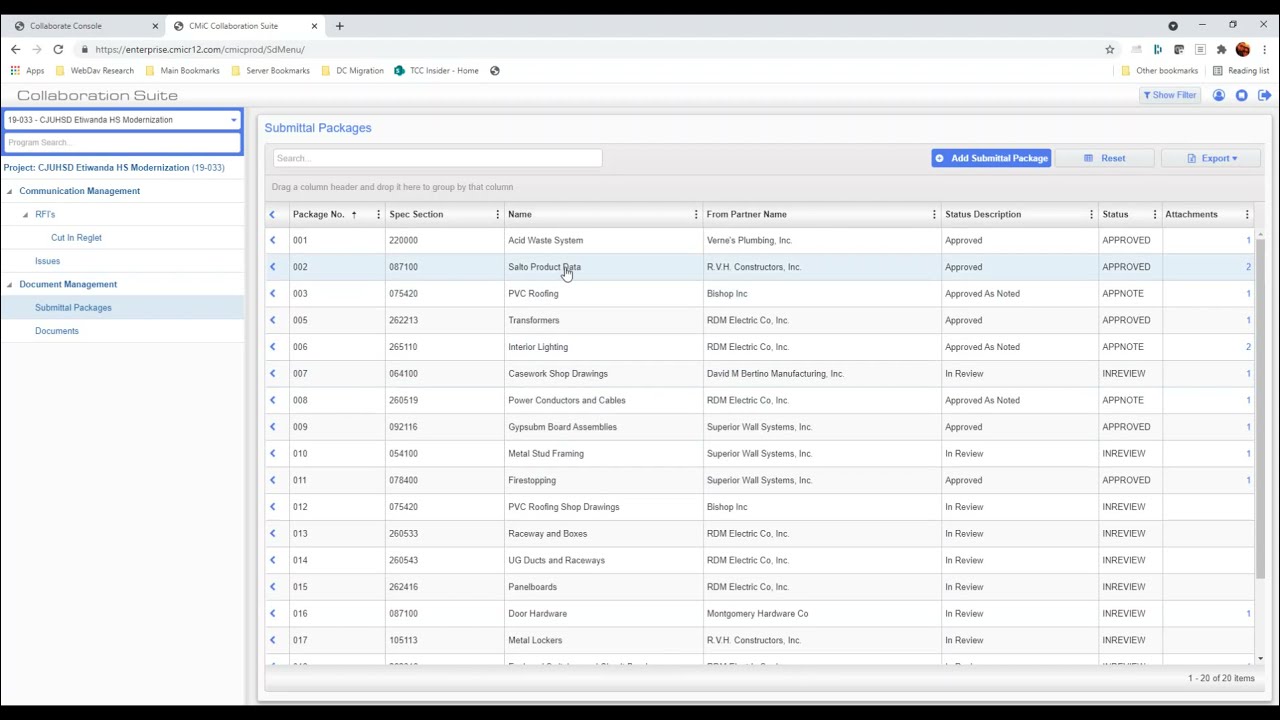Open a new browser tab
1280x720 pixels.
point(339,26)
